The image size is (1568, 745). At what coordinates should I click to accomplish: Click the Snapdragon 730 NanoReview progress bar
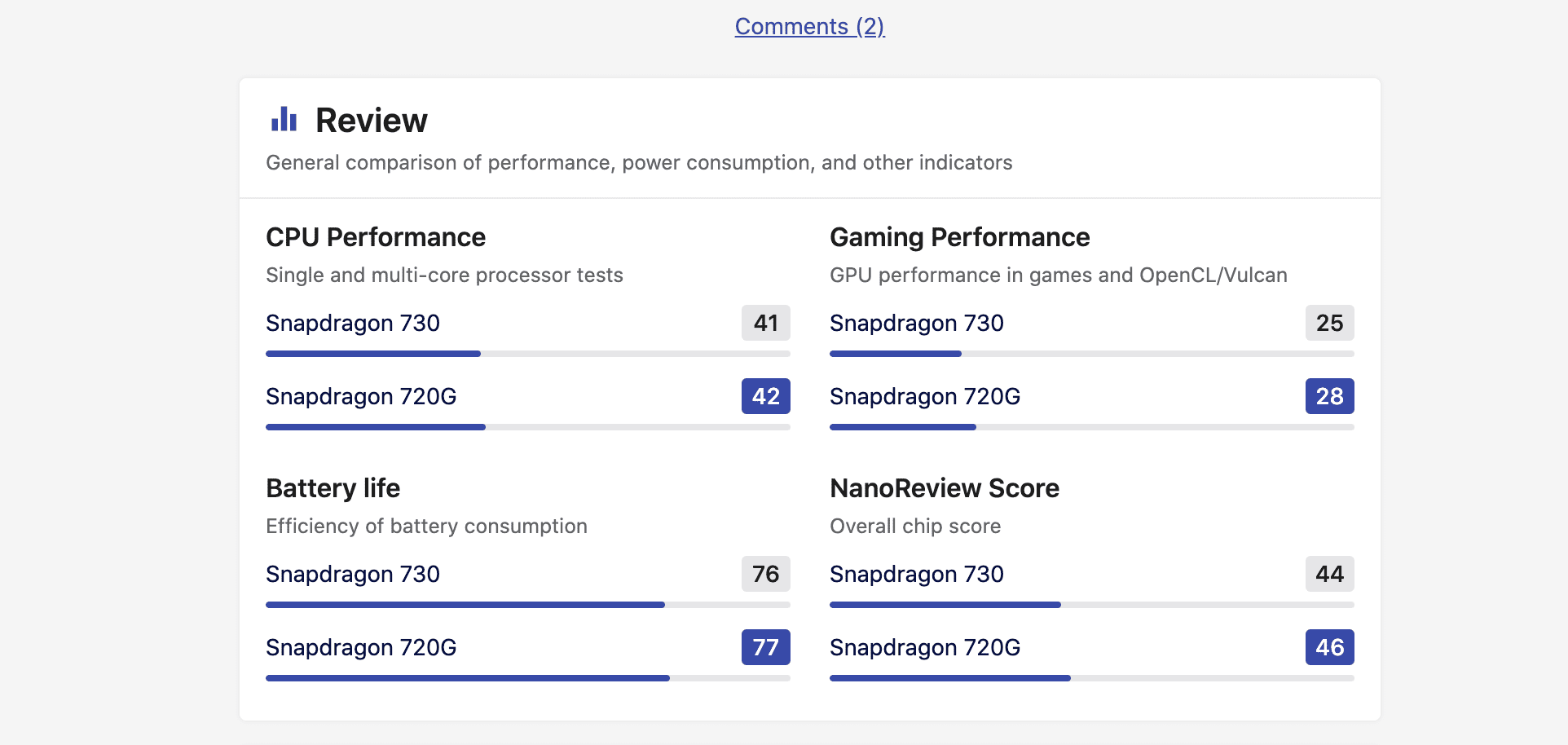[1092, 605]
